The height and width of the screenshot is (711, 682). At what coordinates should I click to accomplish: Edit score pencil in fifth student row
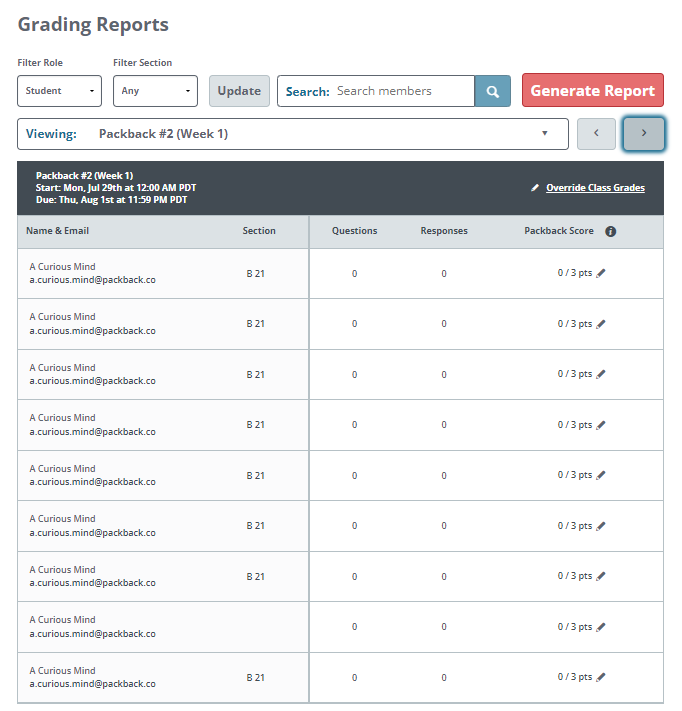601,475
